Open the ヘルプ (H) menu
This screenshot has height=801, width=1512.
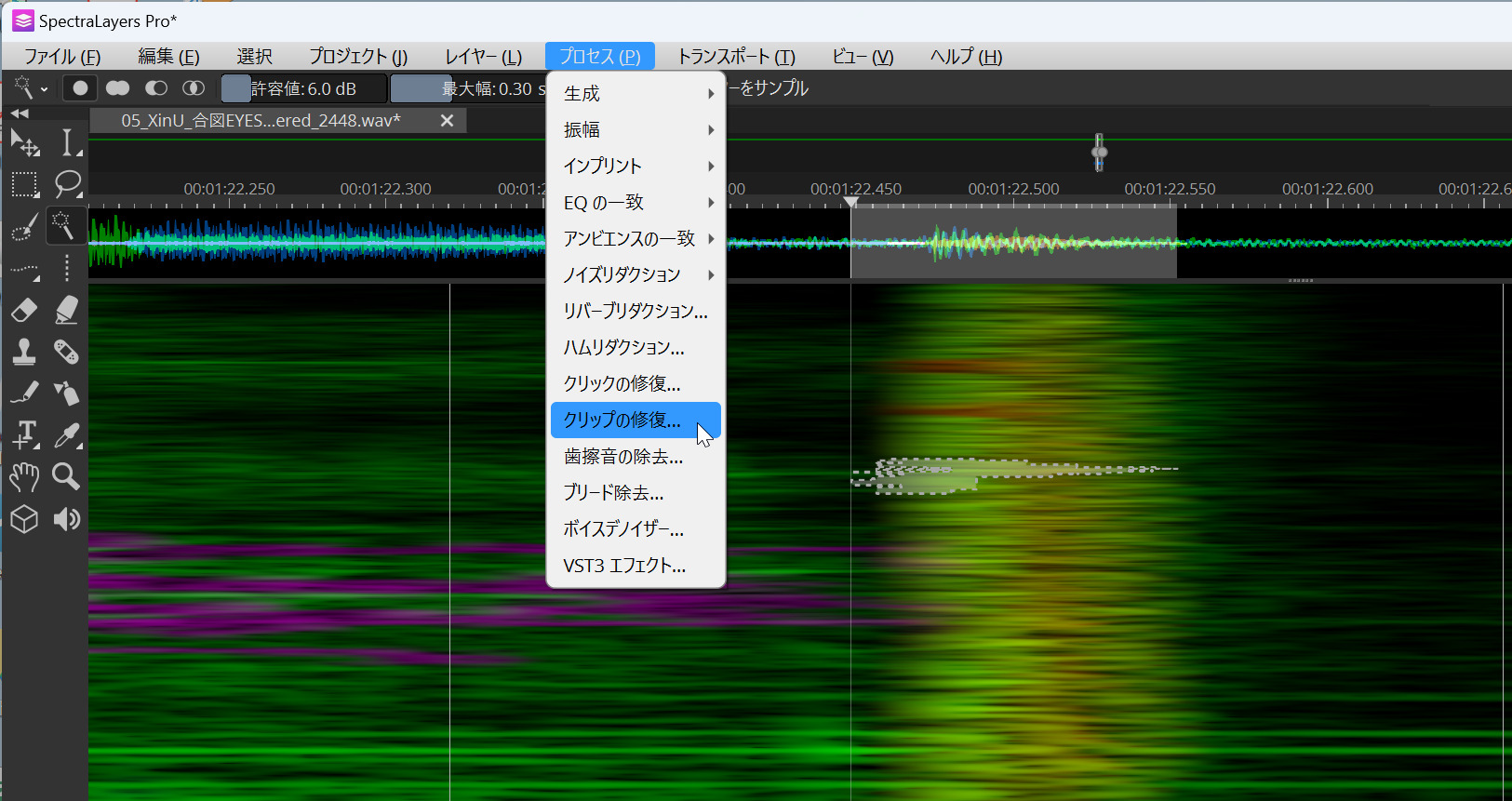click(x=966, y=57)
